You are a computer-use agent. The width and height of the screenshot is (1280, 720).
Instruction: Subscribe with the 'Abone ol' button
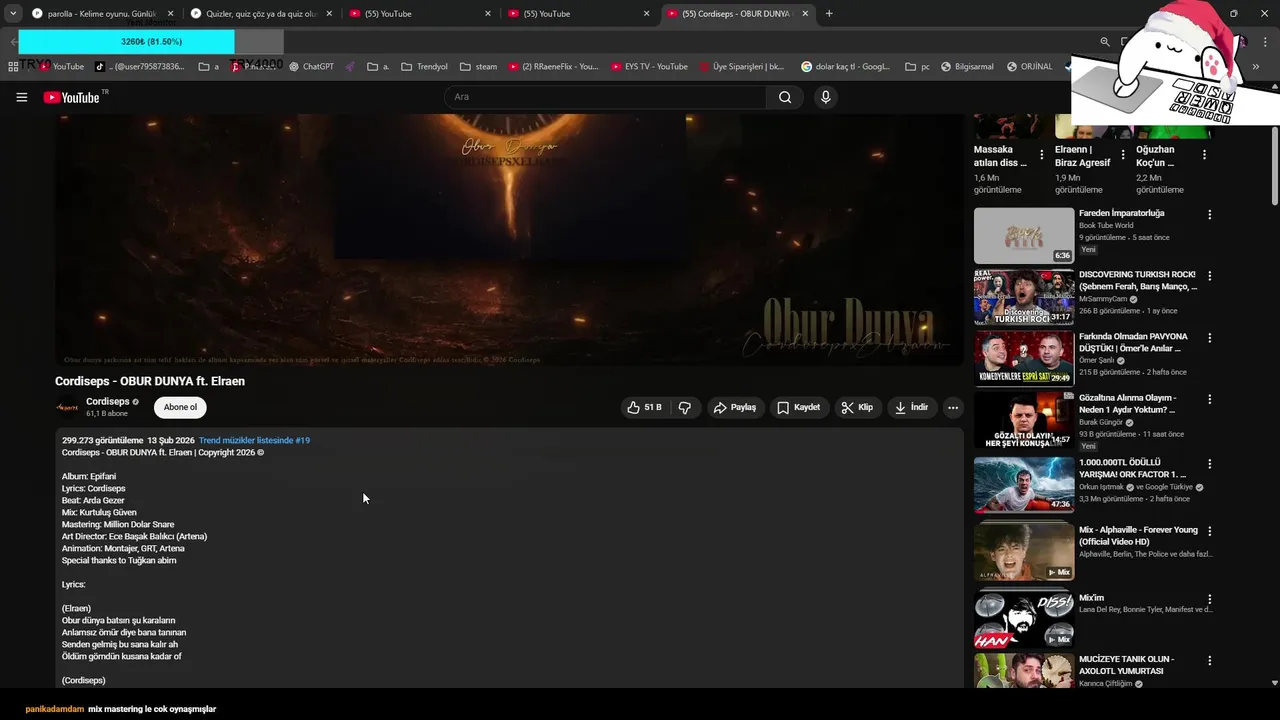(x=180, y=407)
